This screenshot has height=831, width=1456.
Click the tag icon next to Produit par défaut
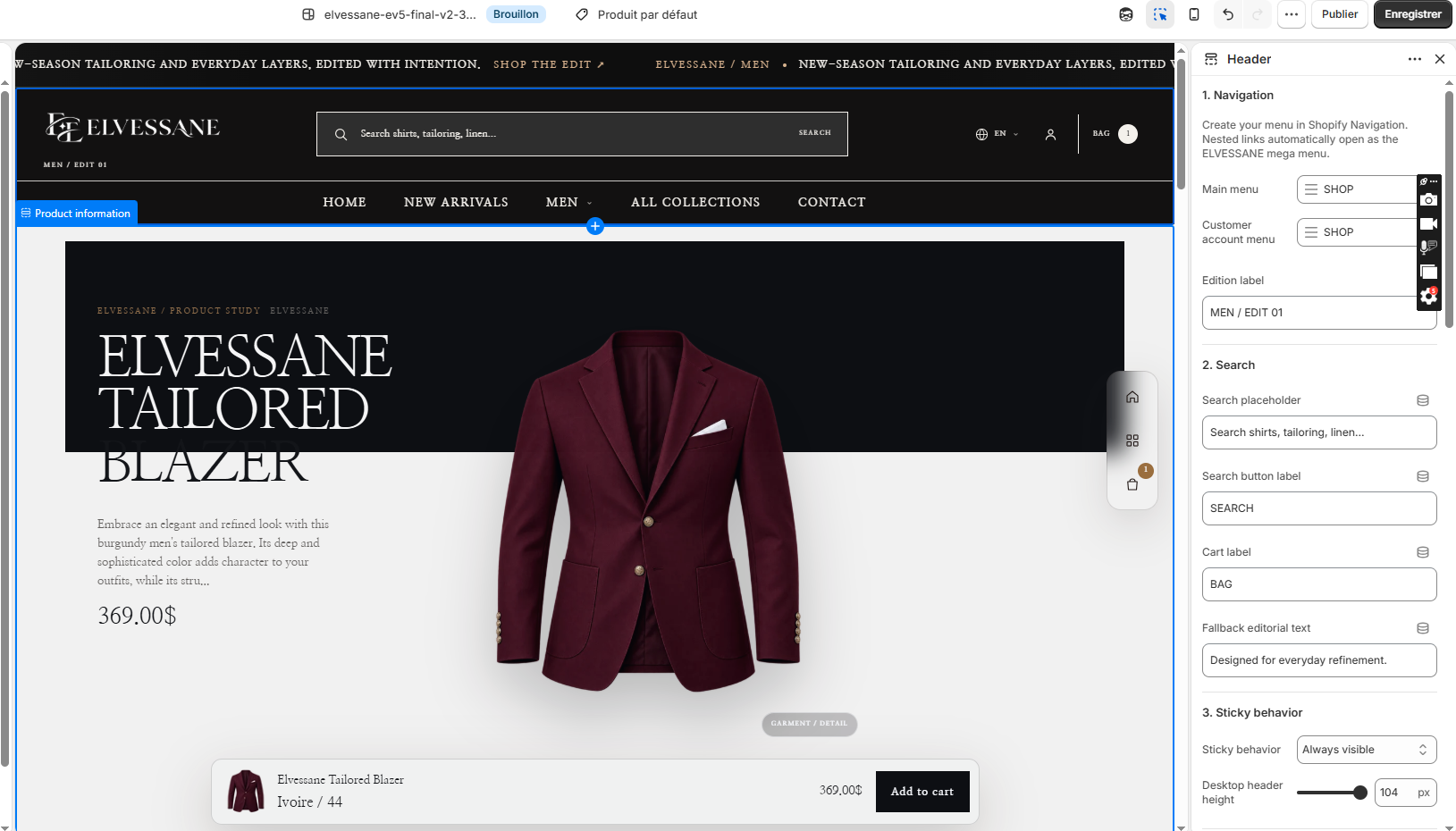pos(582,14)
